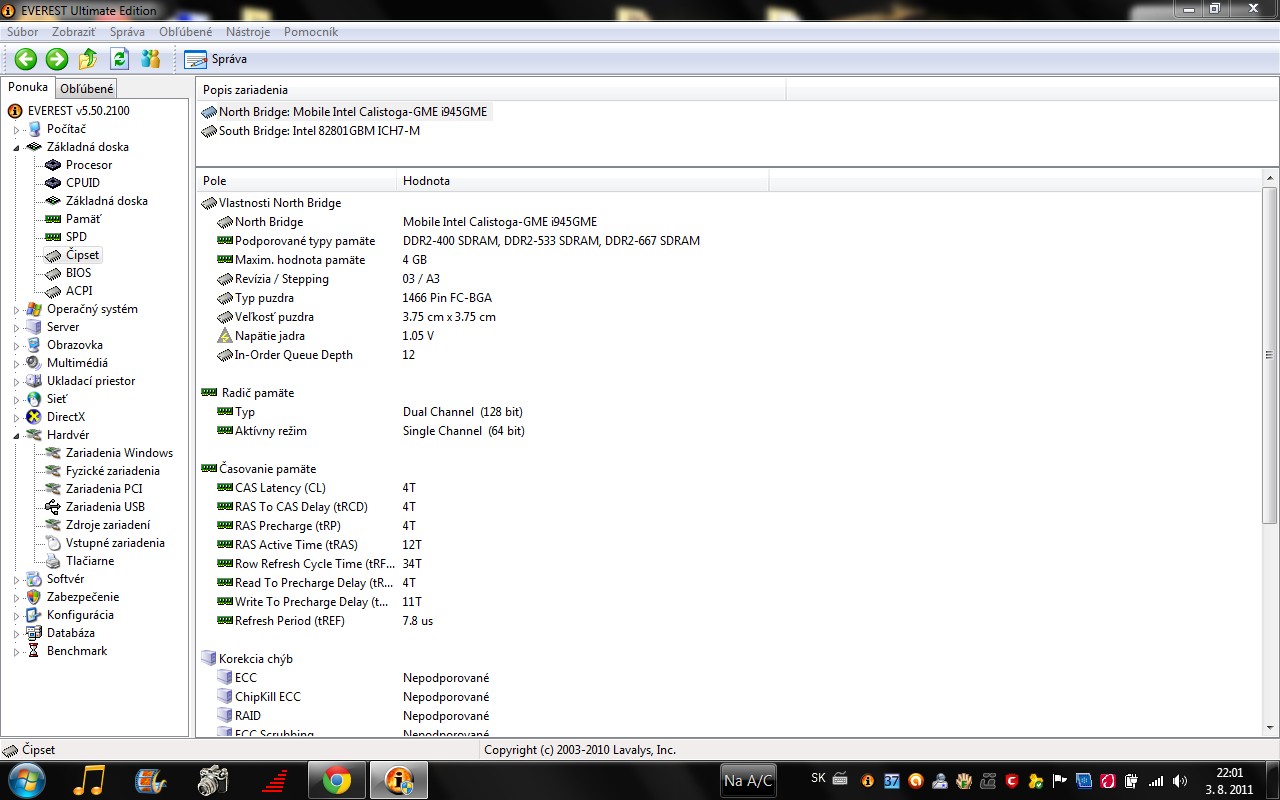This screenshot has height=800, width=1280.
Task: Click the Pole column header
Action: [x=296, y=181]
